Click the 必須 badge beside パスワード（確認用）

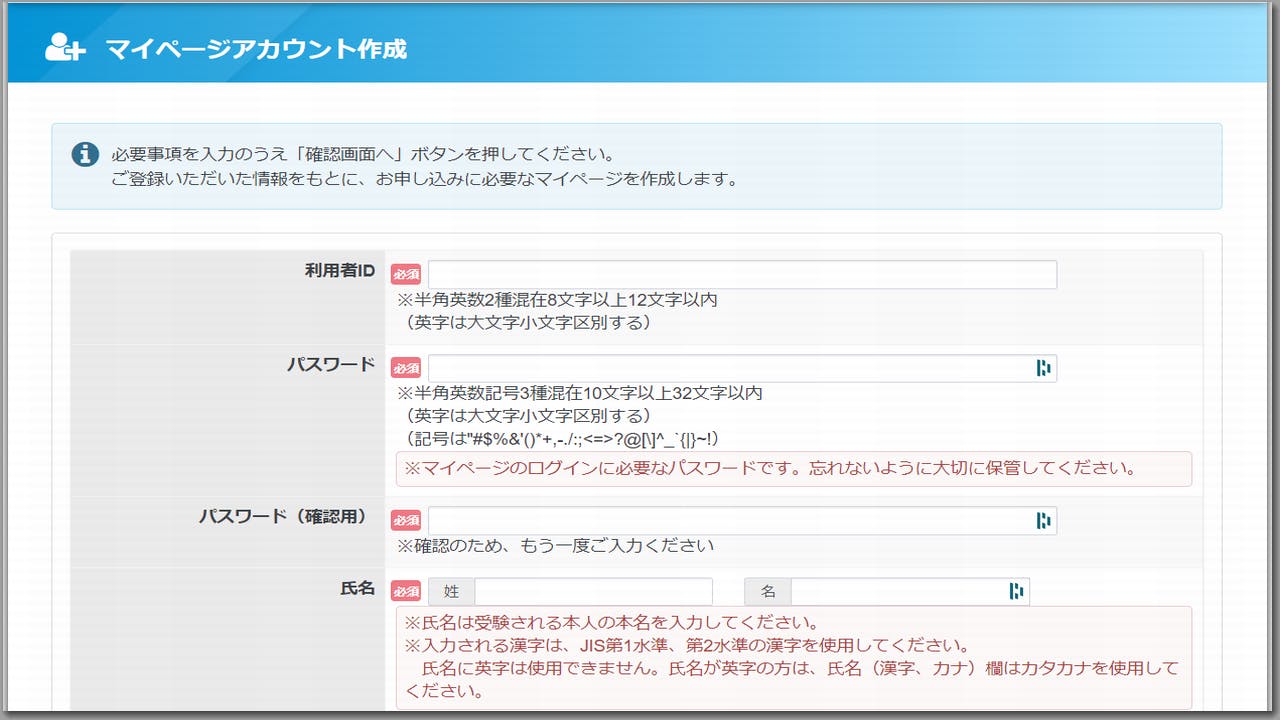[406, 520]
